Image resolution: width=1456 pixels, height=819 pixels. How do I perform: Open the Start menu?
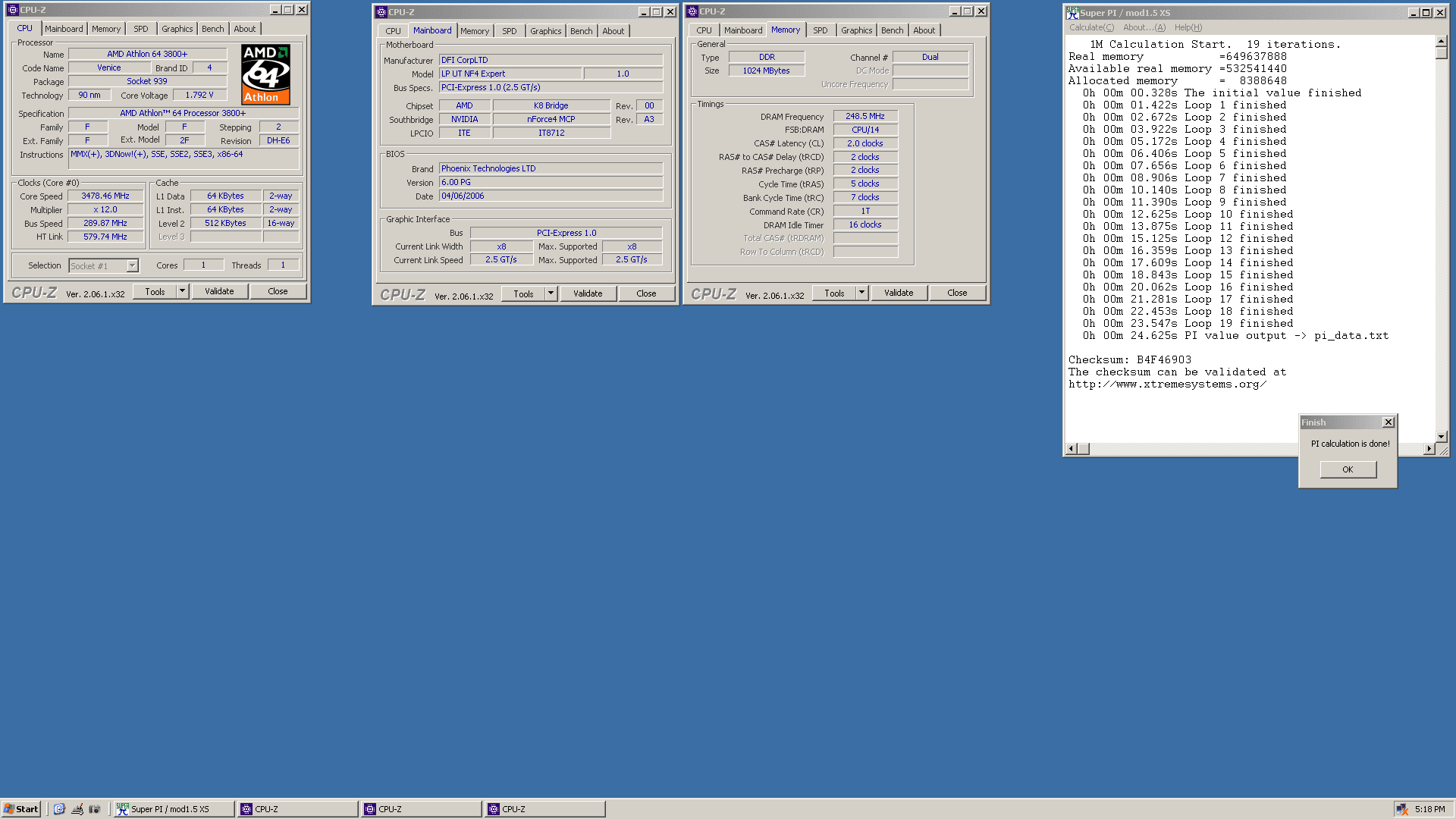tap(20, 809)
